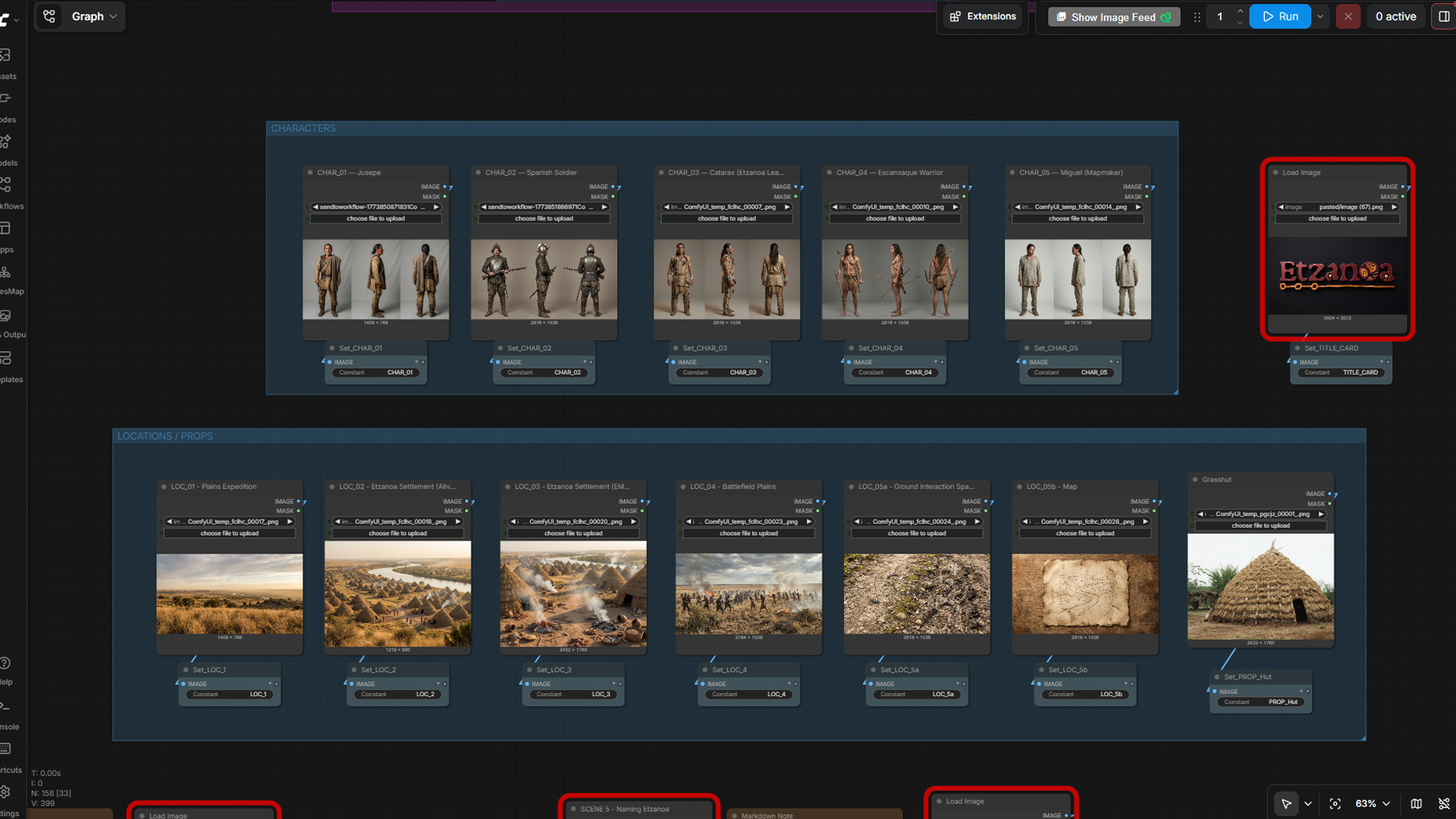This screenshot has height=819, width=1456.
Task: Increase the batch count stepper
Action: tap(1240, 11)
